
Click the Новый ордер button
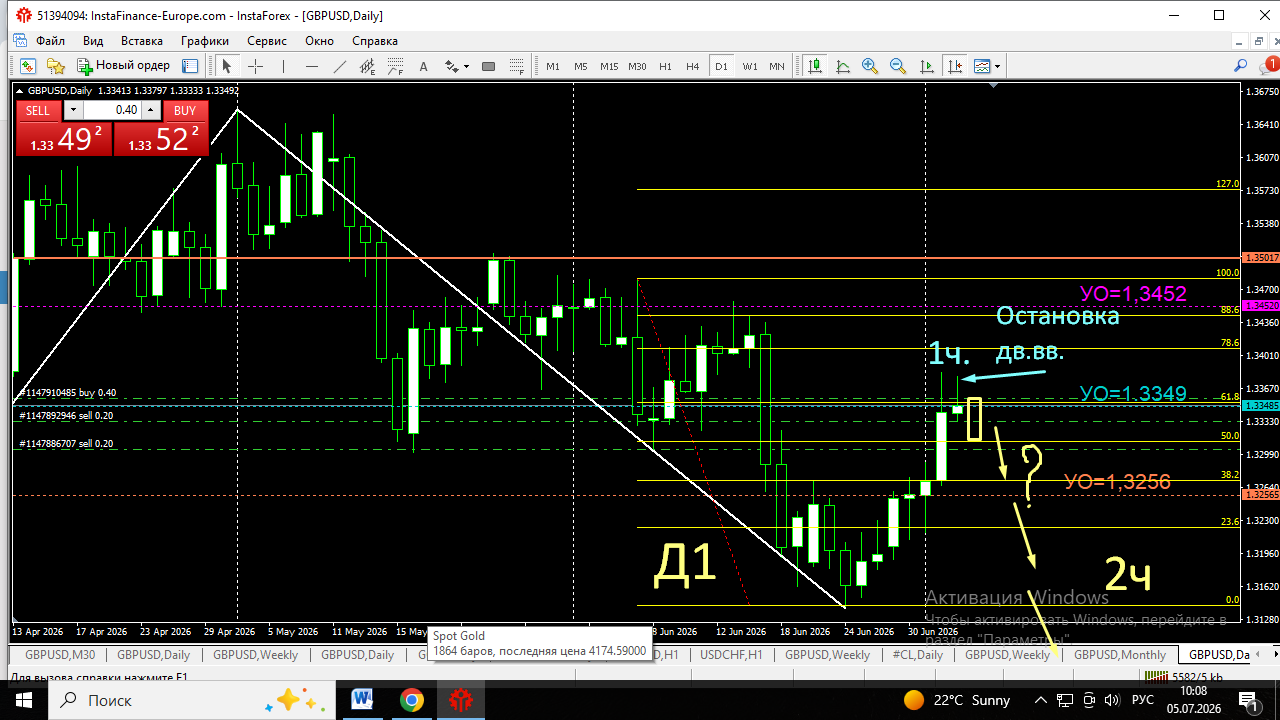coord(124,66)
